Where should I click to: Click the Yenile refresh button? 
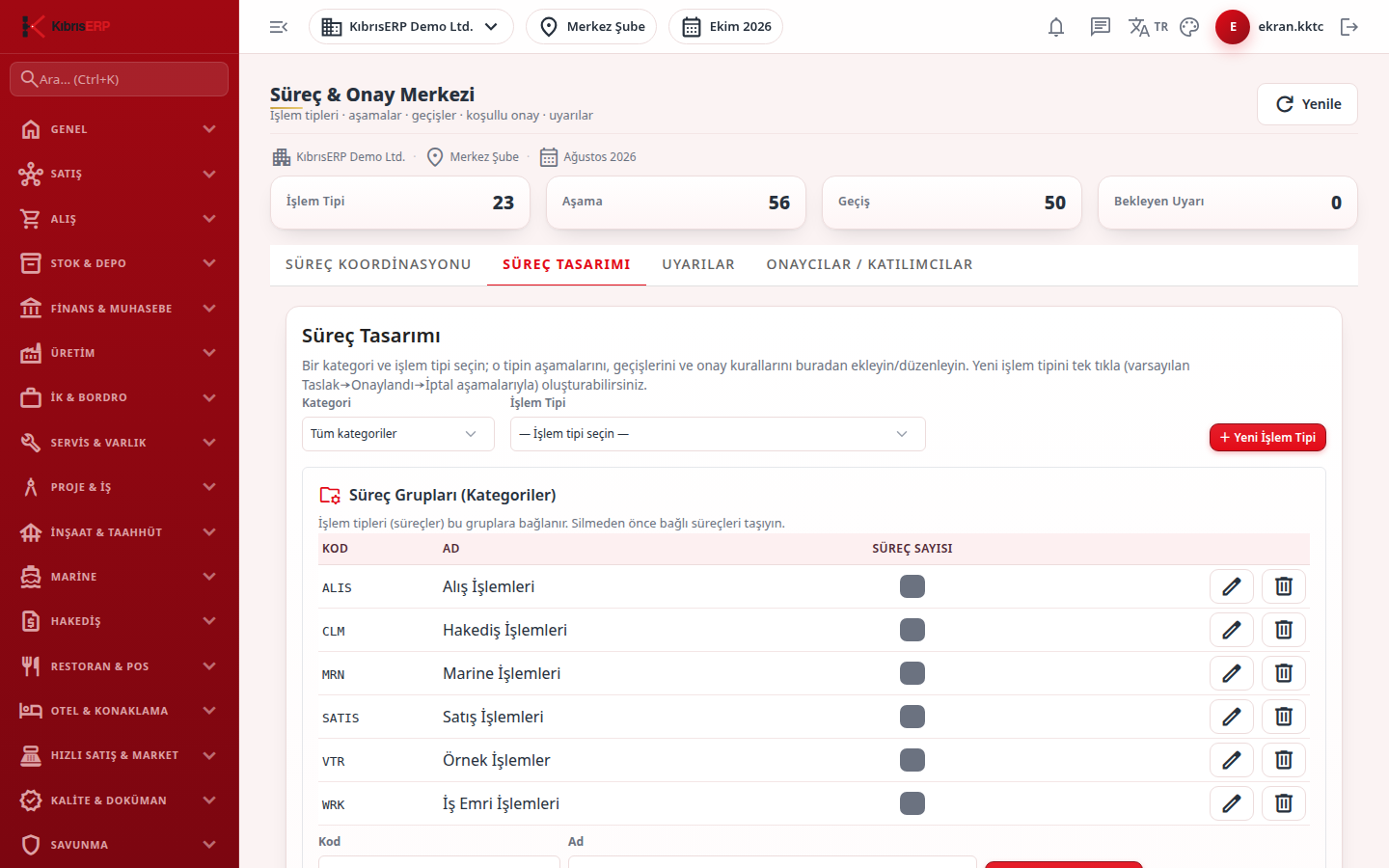[1307, 104]
